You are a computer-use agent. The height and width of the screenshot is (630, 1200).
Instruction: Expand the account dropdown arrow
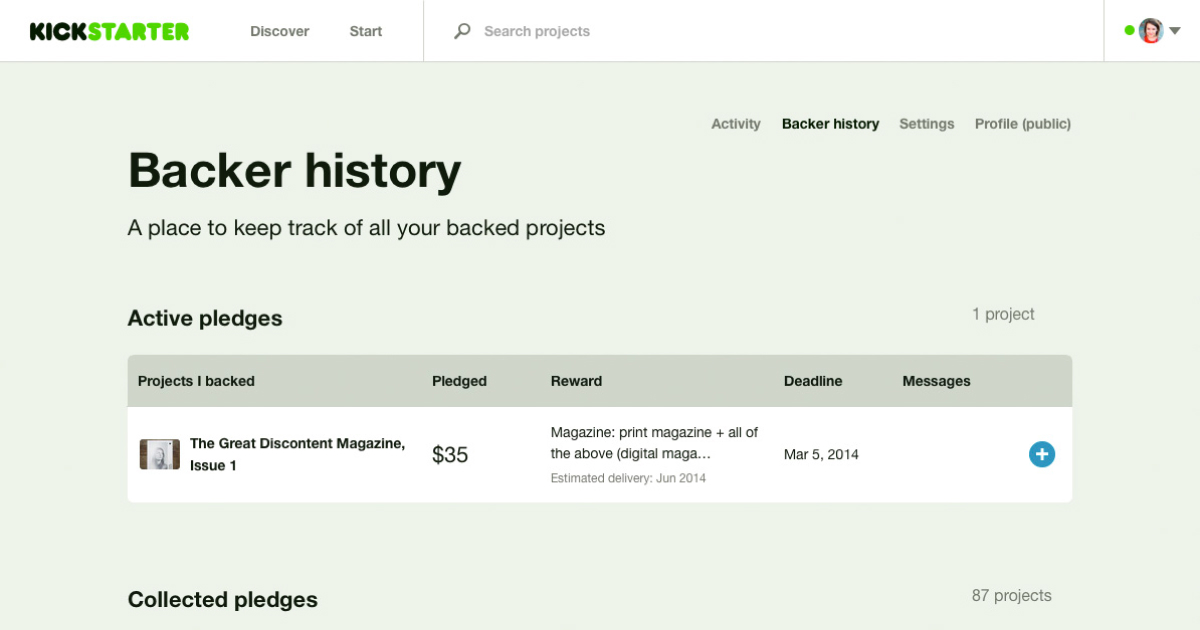(1174, 31)
